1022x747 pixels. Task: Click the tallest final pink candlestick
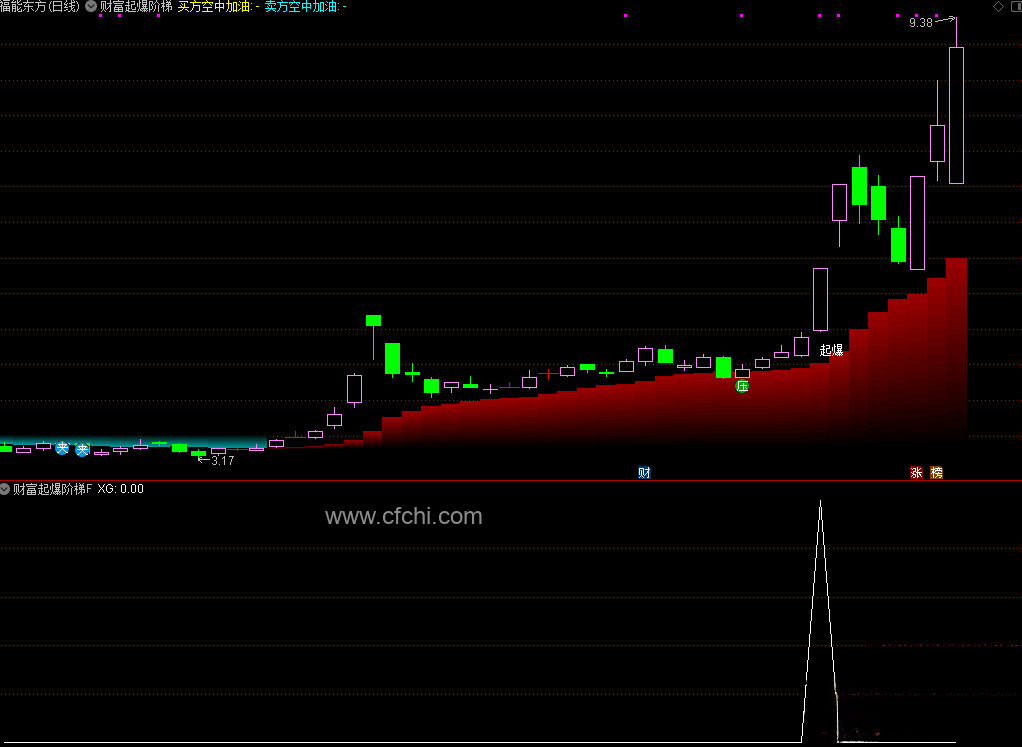(956, 115)
